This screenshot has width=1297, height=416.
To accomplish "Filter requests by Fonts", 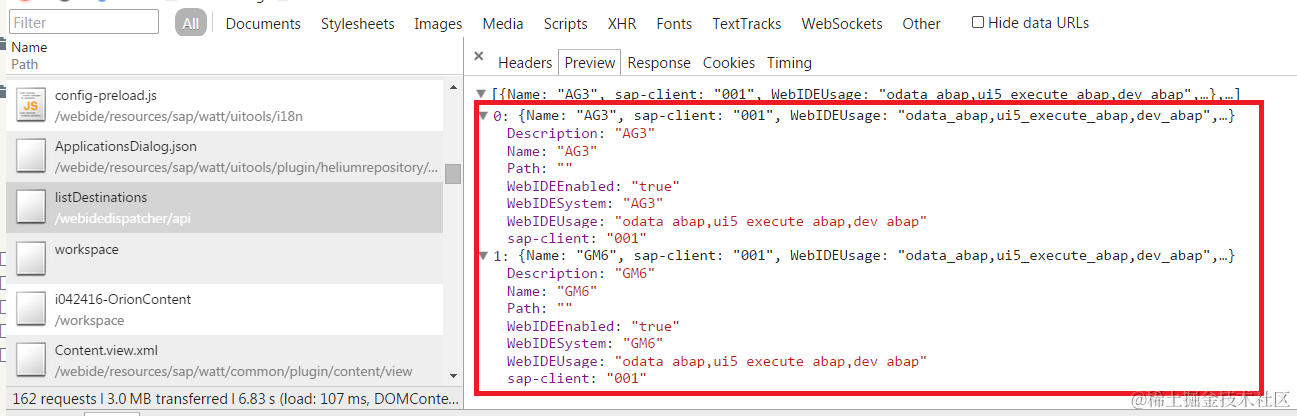I will pyautogui.click(x=674, y=23).
